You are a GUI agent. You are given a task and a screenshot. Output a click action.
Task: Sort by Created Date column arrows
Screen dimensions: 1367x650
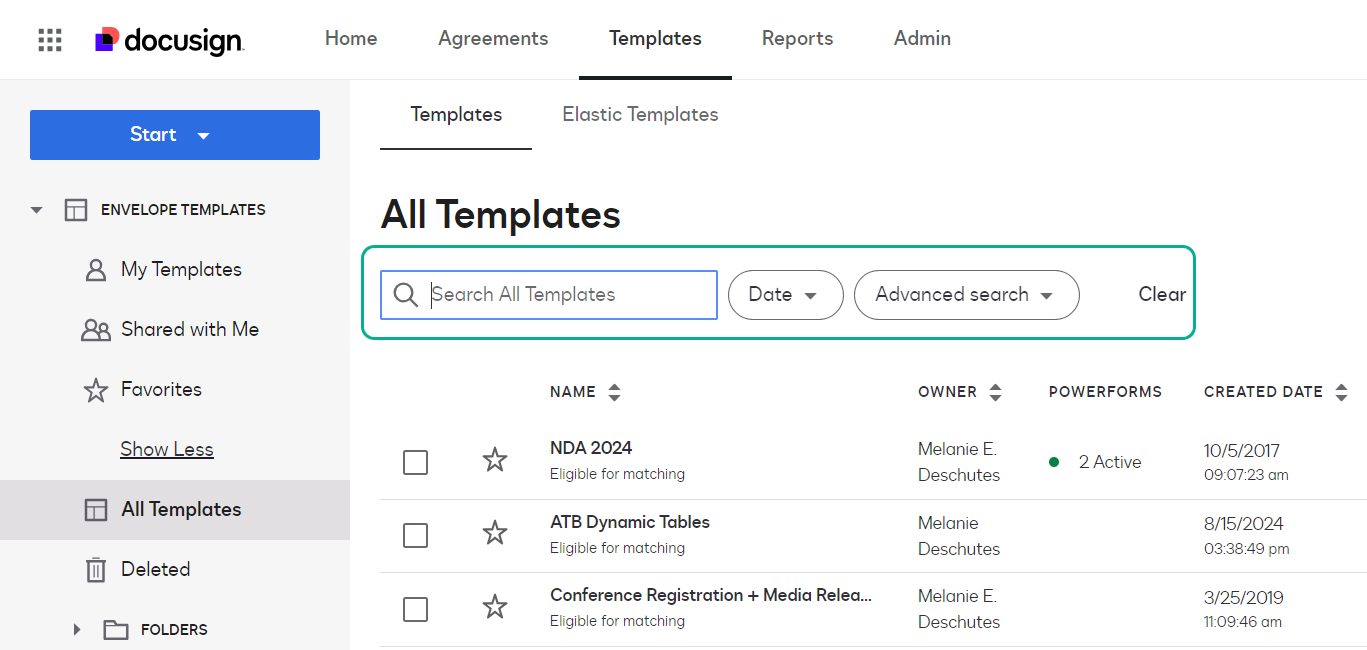1341,392
